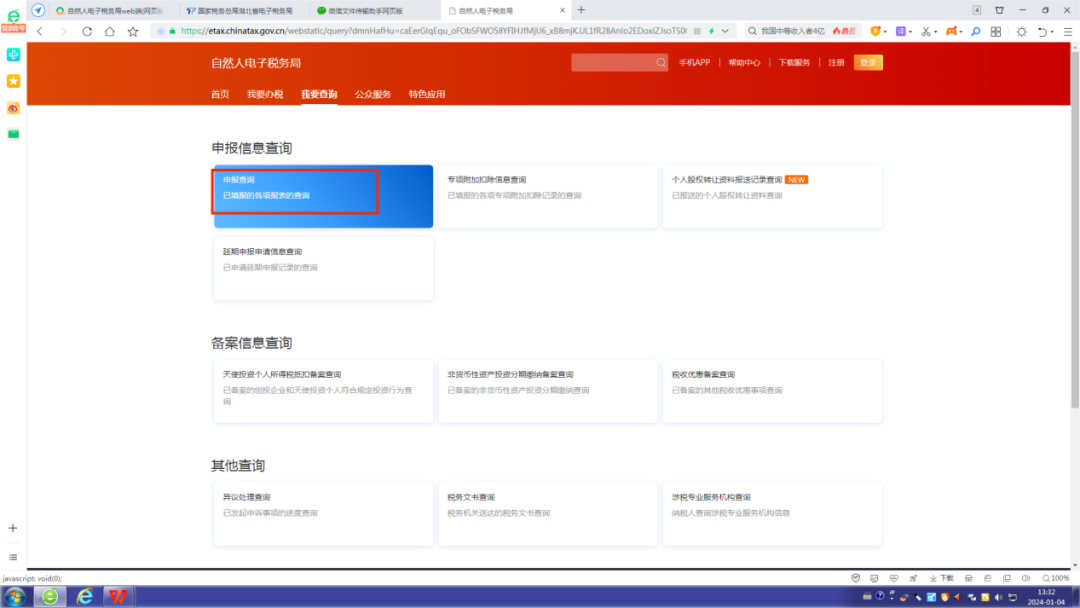Open the Weibo icon in the sidebar

coord(13,108)
